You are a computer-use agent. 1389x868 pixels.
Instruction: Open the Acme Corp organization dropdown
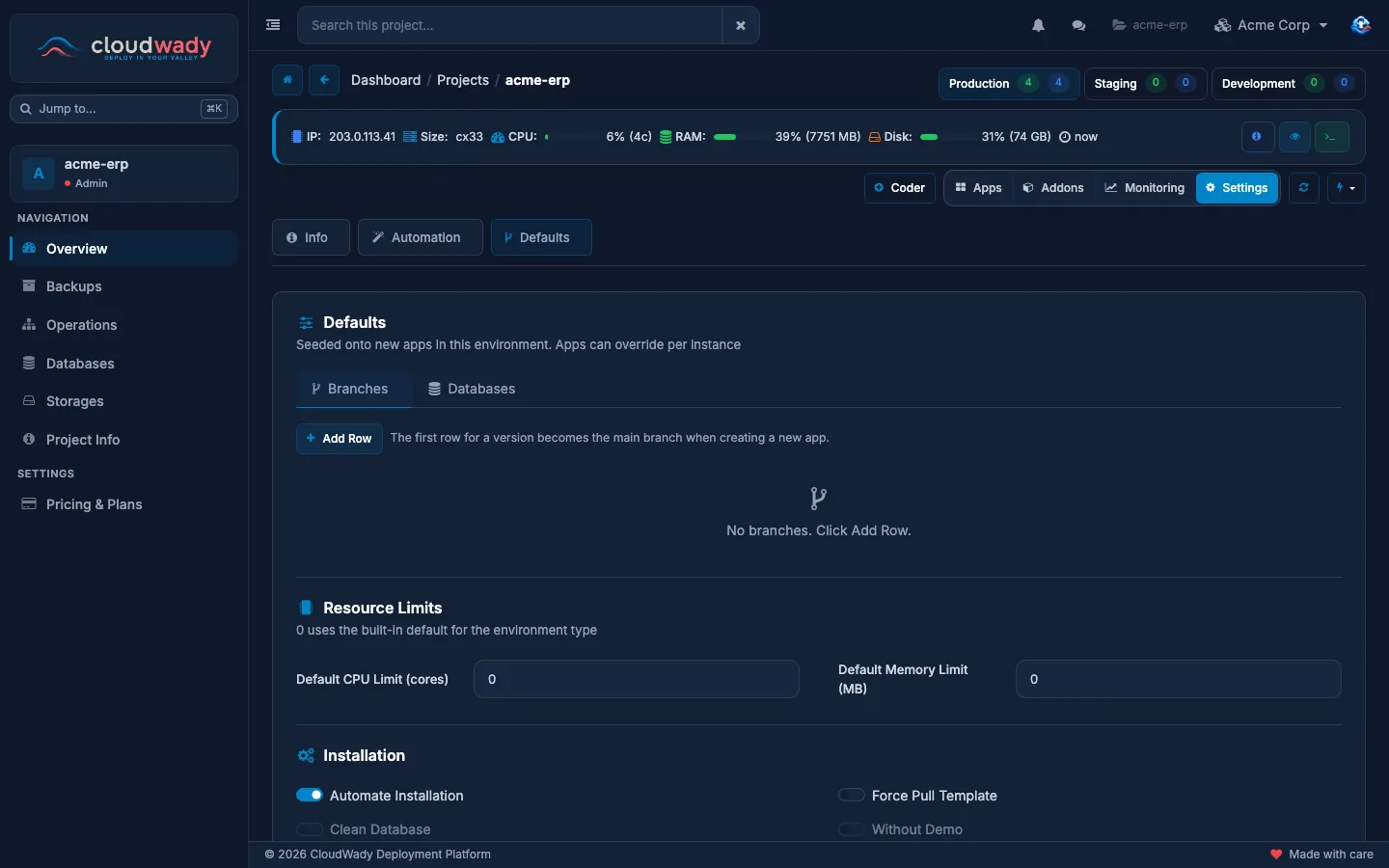pos(1271,25)
